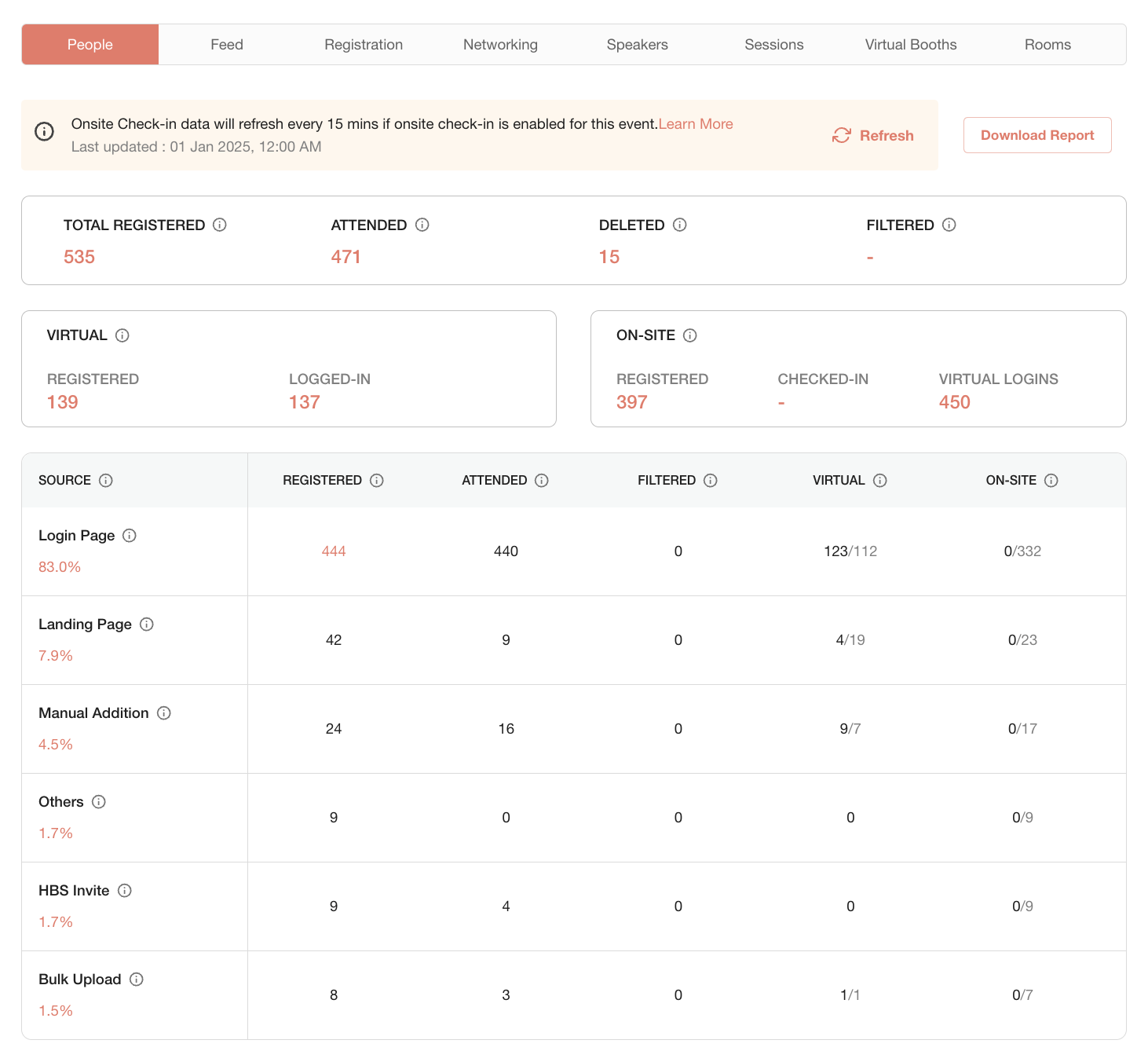Click Manual Addition registered value 24
Image resolution: width=1148 pixels, height=1062 pixels.
334,729
